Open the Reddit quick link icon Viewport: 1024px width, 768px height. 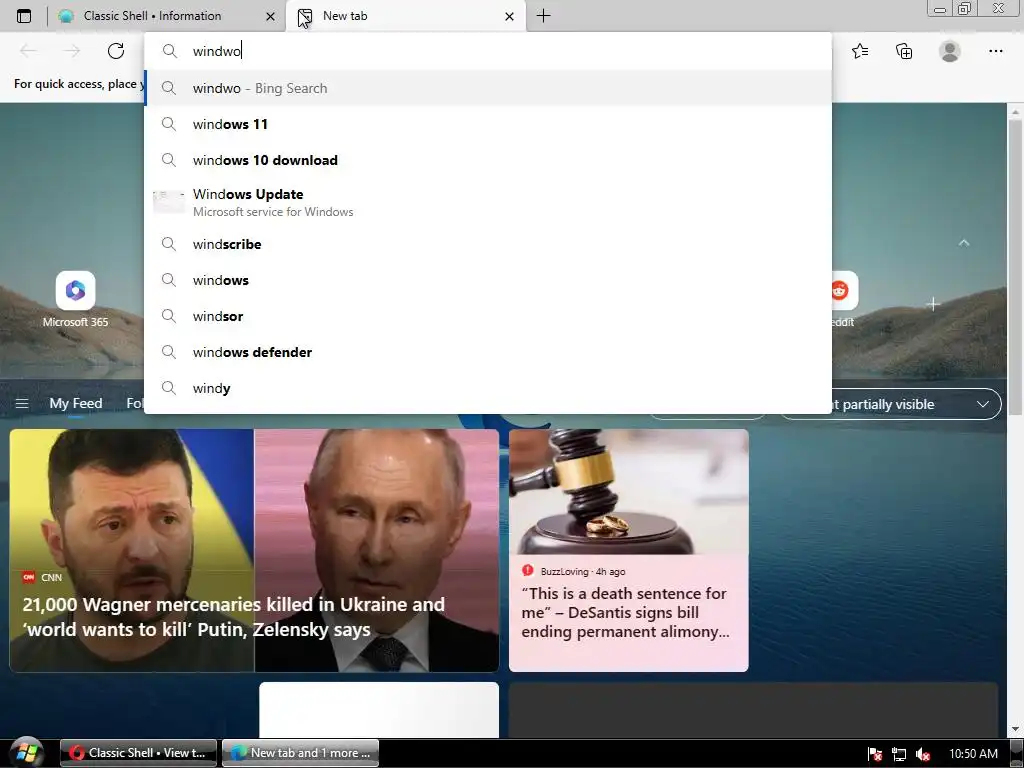[x=842, y=291]
